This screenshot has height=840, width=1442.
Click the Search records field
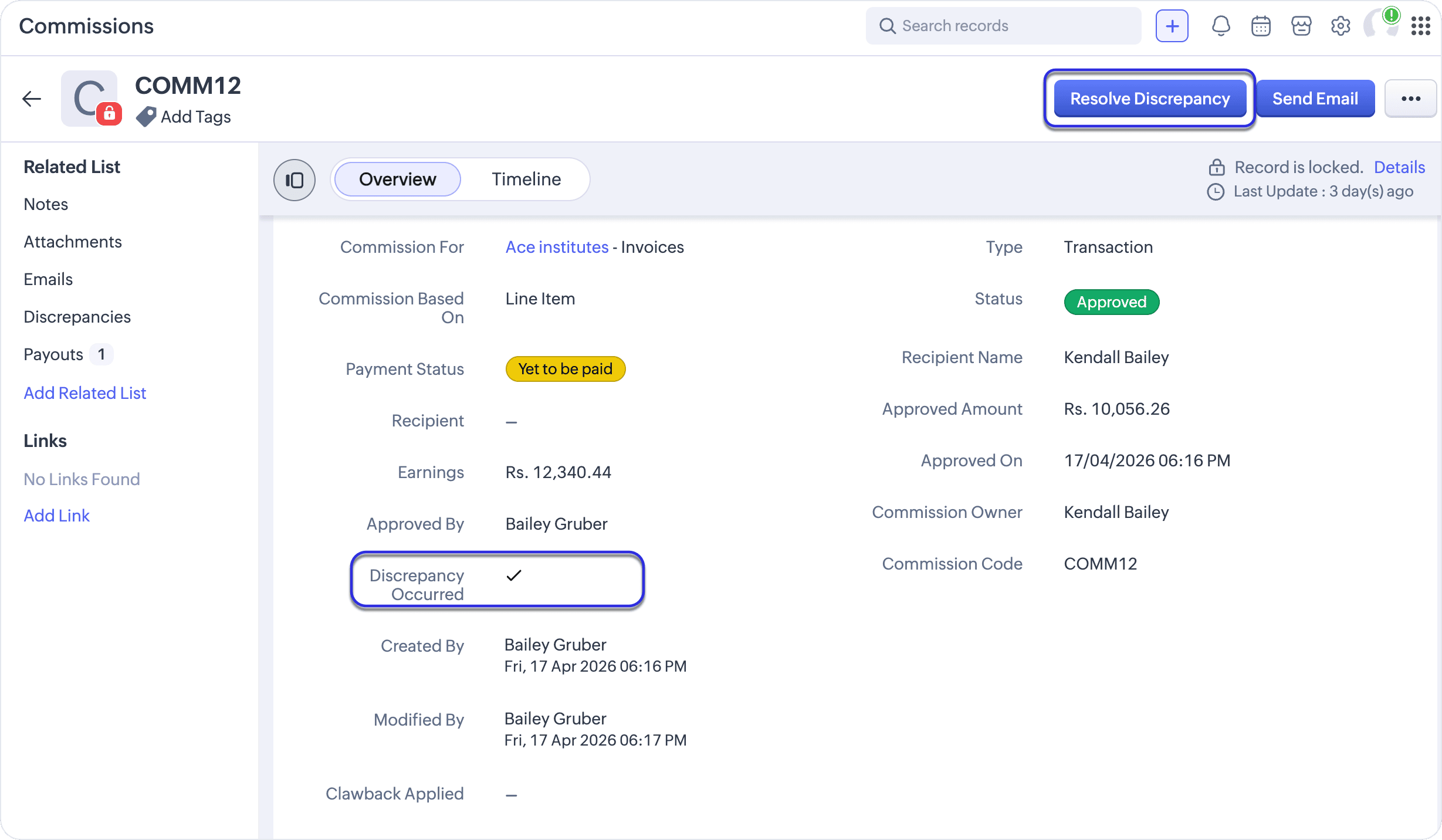coord(1003,26)
